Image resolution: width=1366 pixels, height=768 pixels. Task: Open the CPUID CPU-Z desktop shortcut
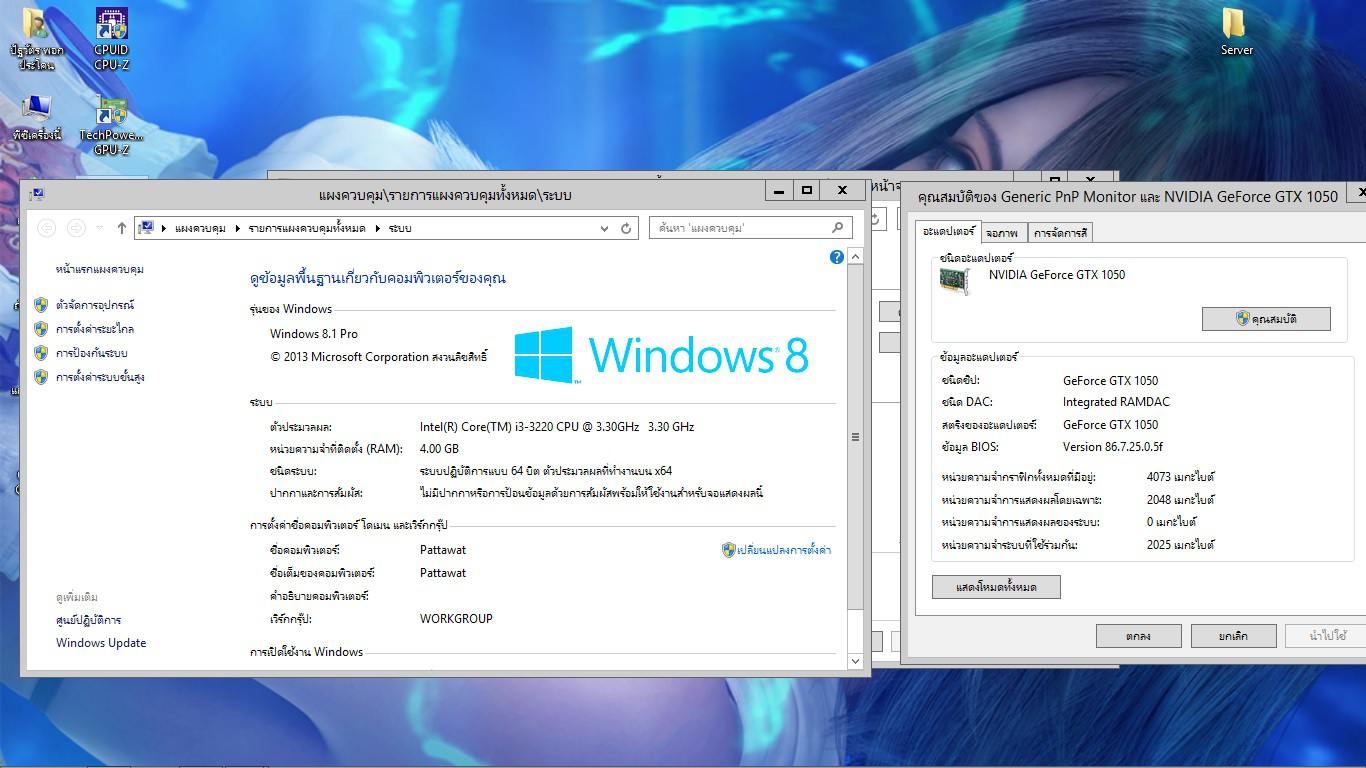click(x=111, y=40)
